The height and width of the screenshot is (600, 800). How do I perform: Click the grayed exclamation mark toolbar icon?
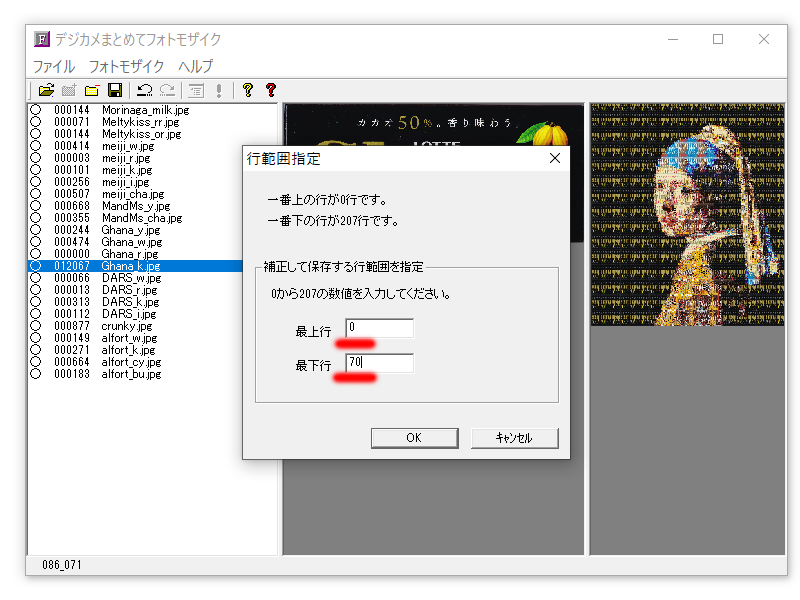click(219, 90)
